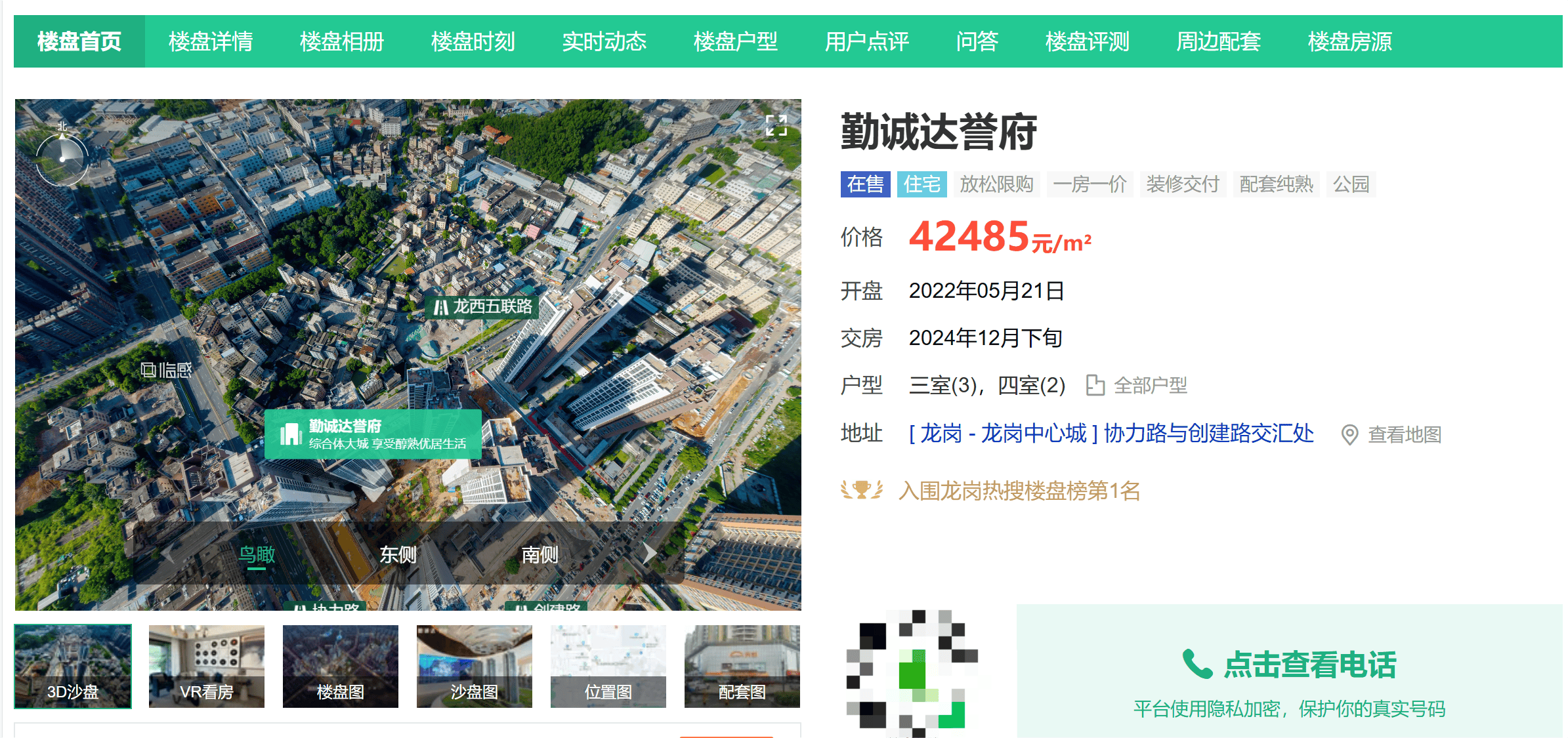Click the QR code image
The width and height of the screenshot is (1568, 738).
[912, 672]
